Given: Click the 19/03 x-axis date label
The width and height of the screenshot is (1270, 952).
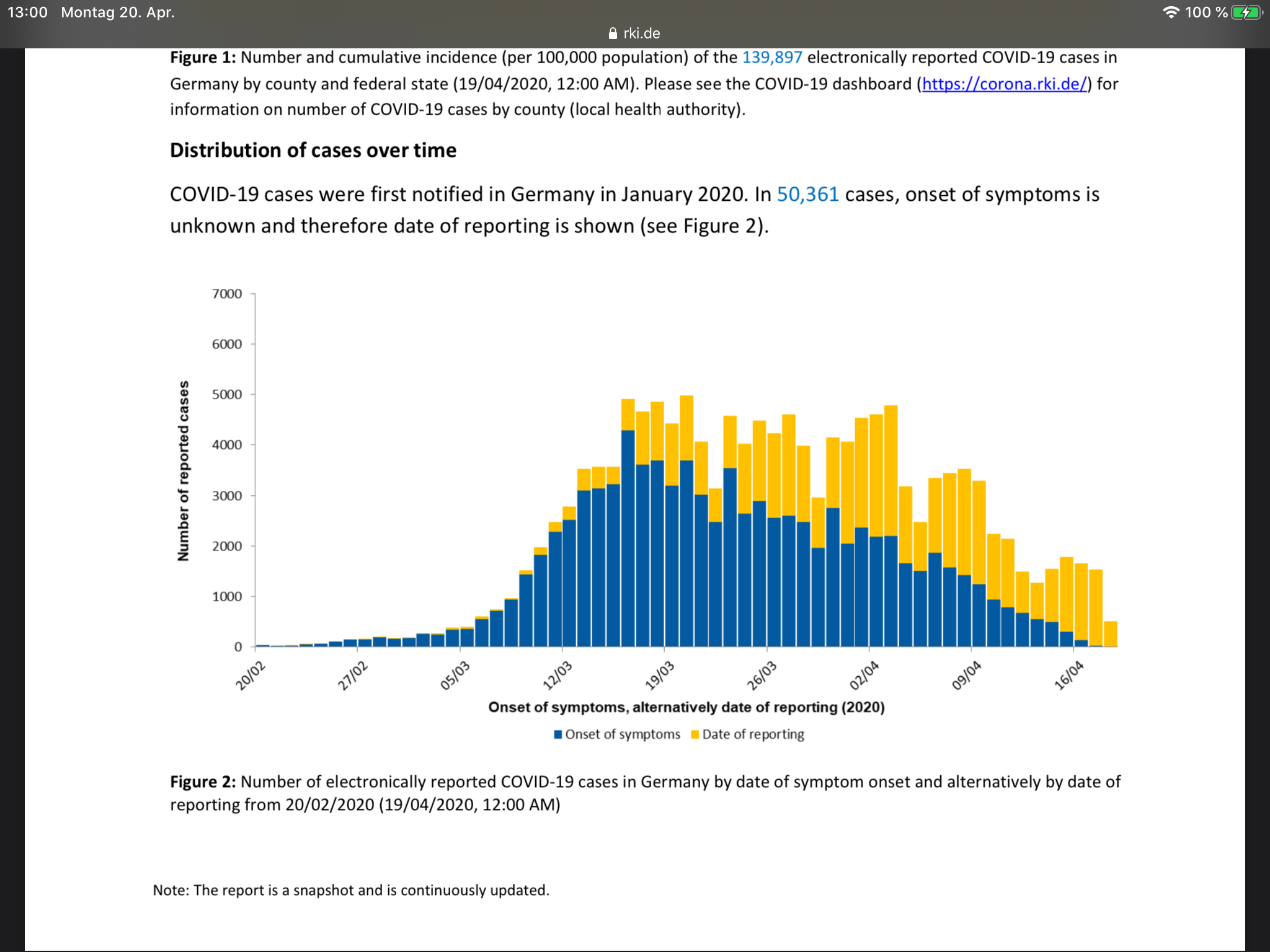Looking at the screenshot, I should (659, 676).
